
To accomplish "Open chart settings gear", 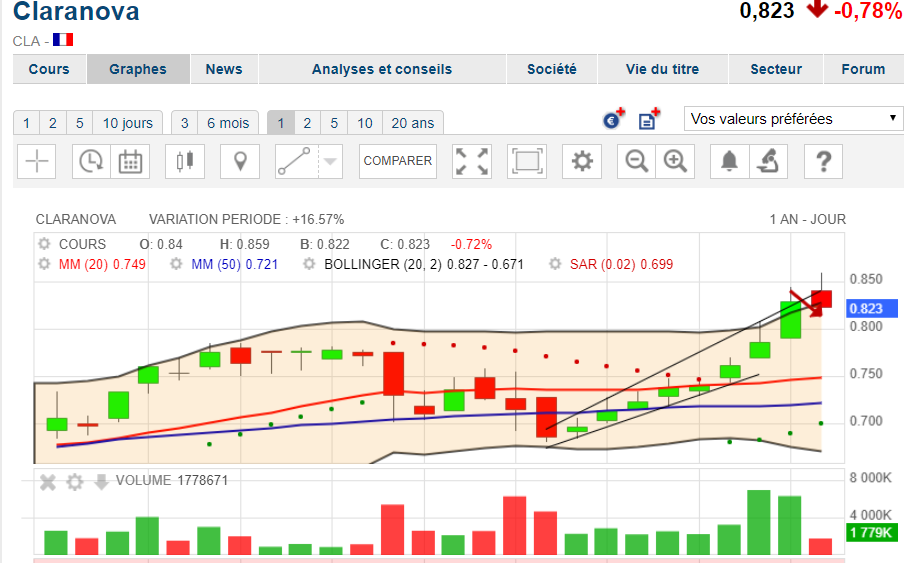I will click(582, 161).
